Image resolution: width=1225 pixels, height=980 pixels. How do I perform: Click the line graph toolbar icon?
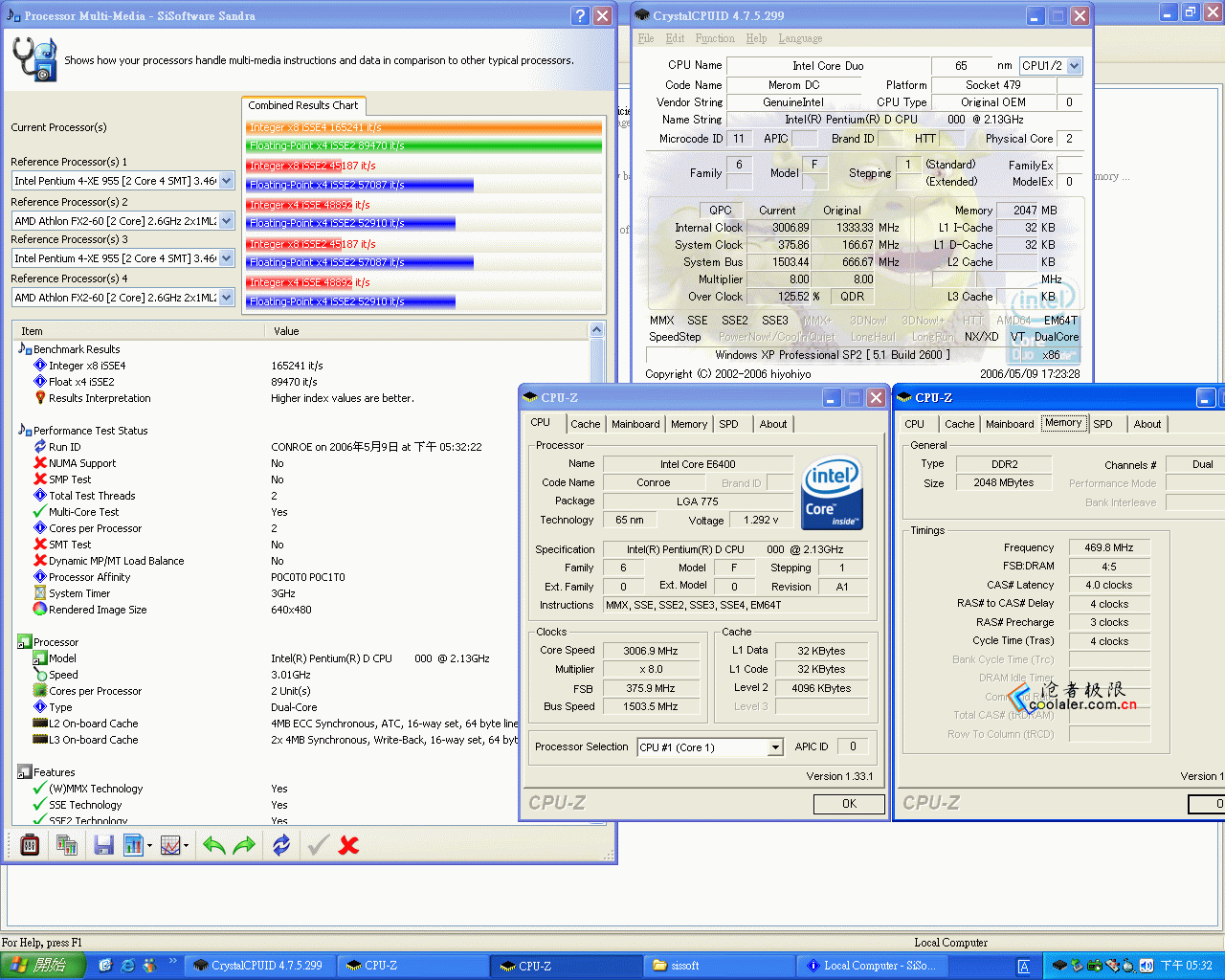tap(170, 845)
